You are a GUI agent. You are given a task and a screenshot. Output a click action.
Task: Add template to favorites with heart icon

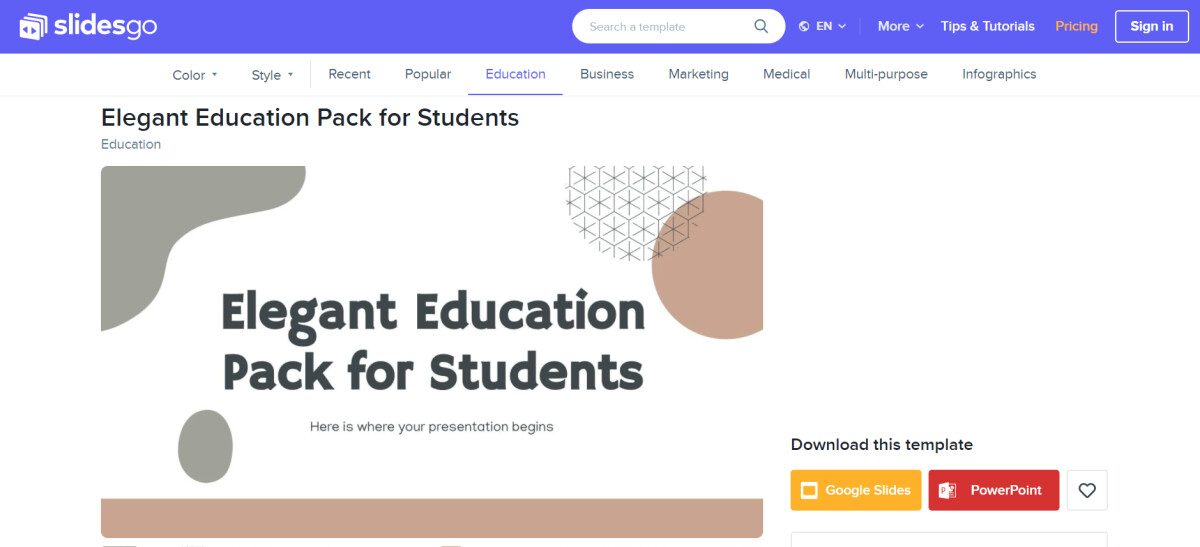(1087, 490)
